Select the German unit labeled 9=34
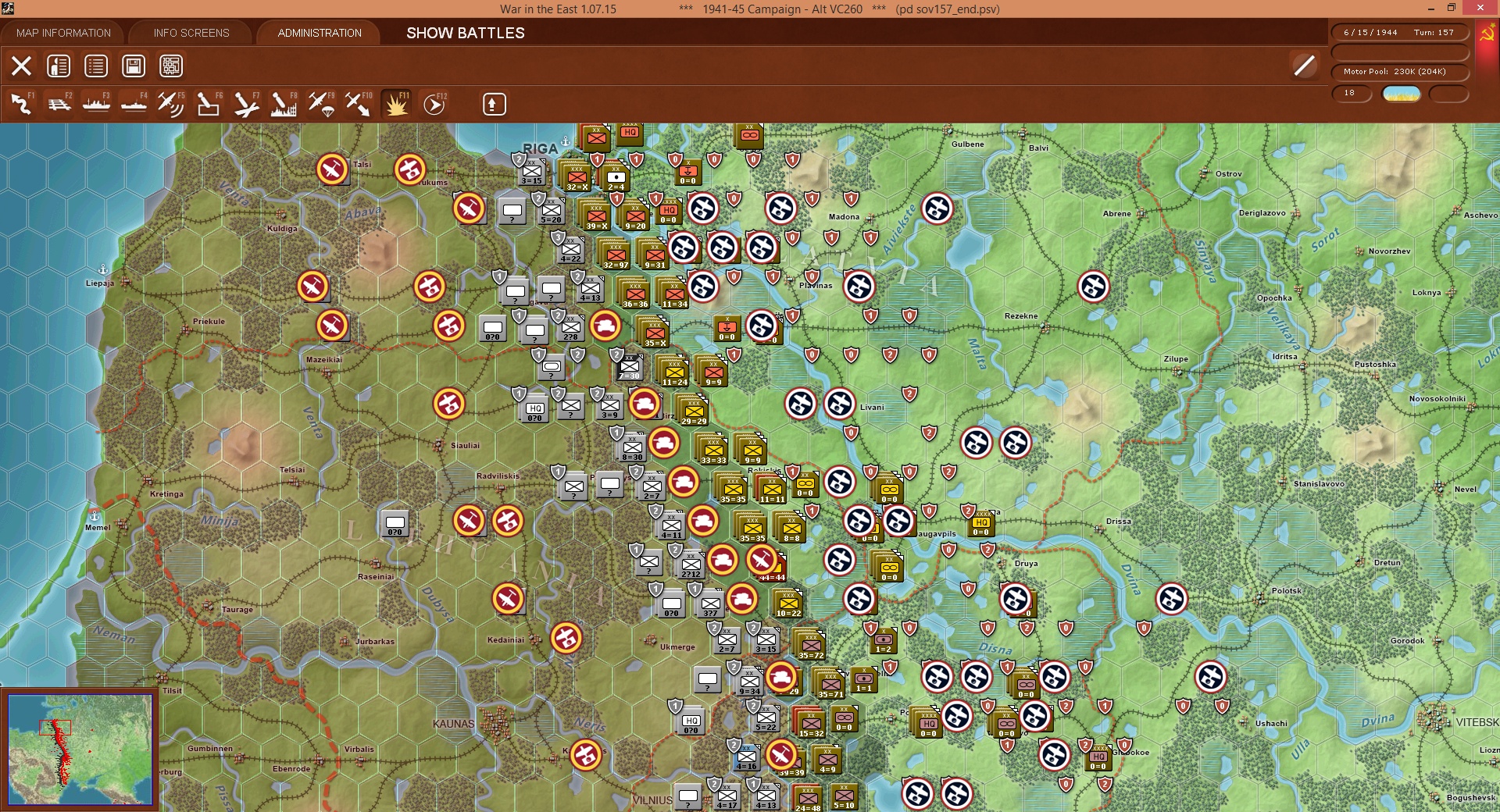This screenshot has height=812, width=1500. (749, 682)
